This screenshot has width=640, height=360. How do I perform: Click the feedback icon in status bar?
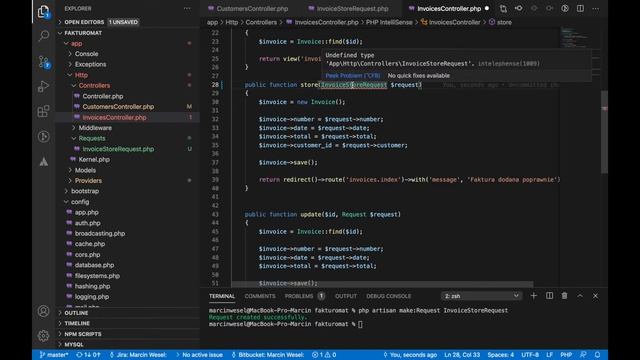[583, 355]
